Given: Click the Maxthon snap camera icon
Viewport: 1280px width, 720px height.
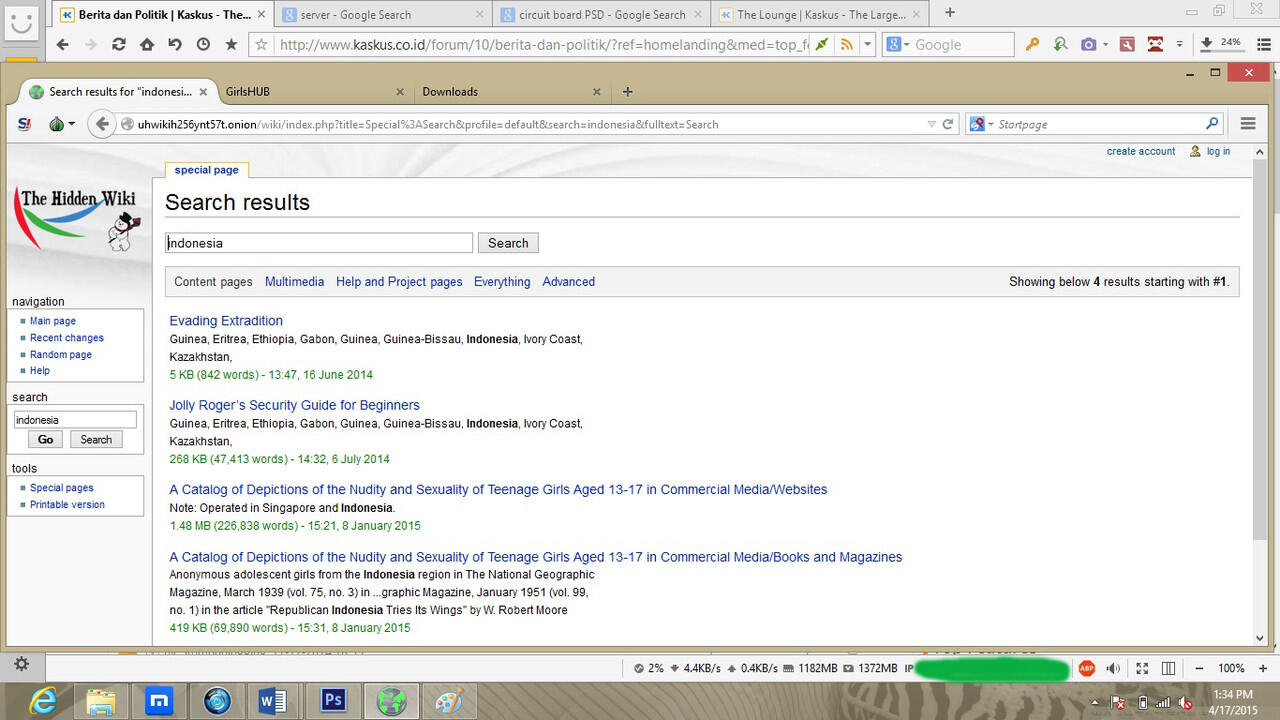Looking at the screenshot, I should [x=1089, y=45].
